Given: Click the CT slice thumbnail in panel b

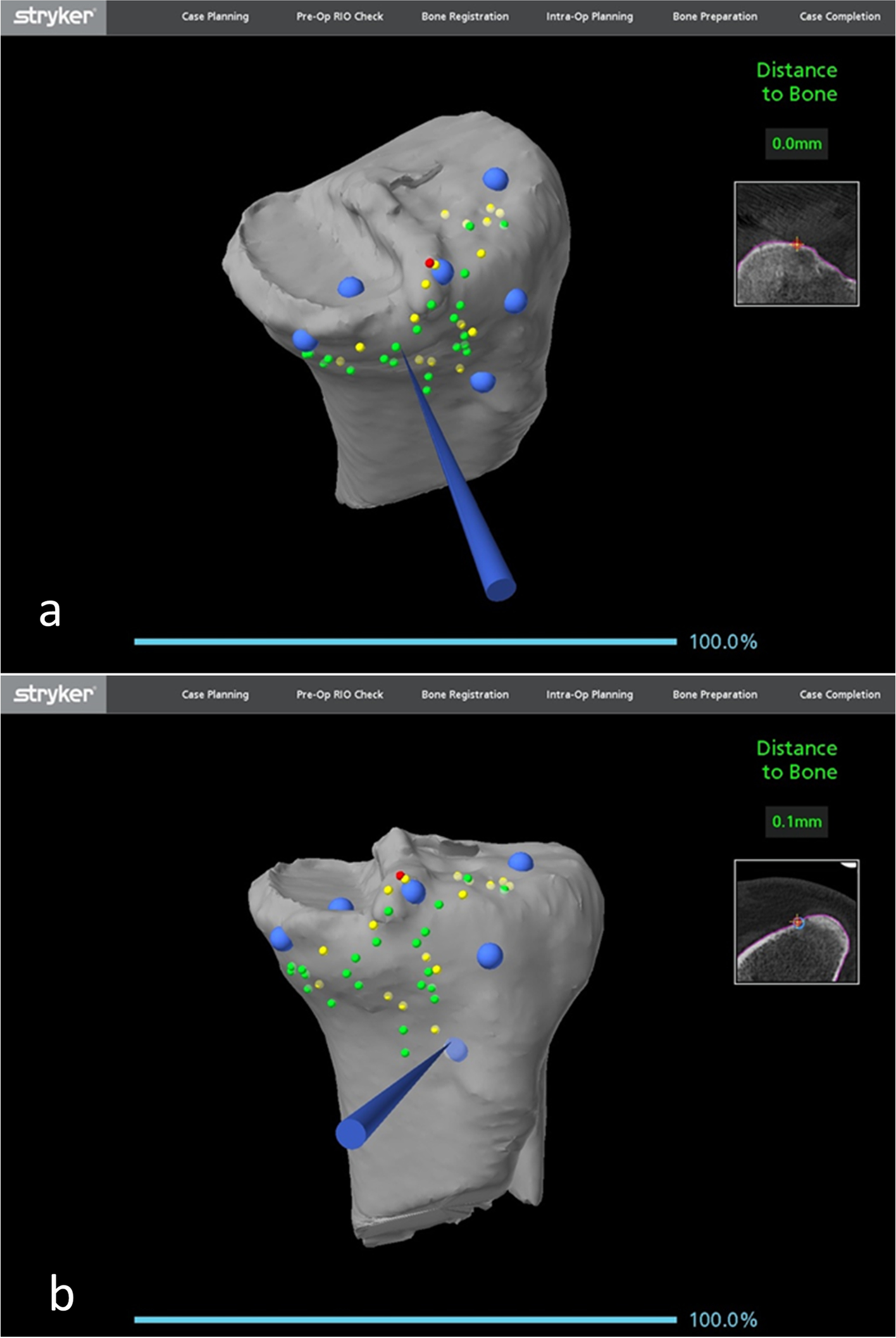Looking at the screenshot, I should [x=797, y=922].
